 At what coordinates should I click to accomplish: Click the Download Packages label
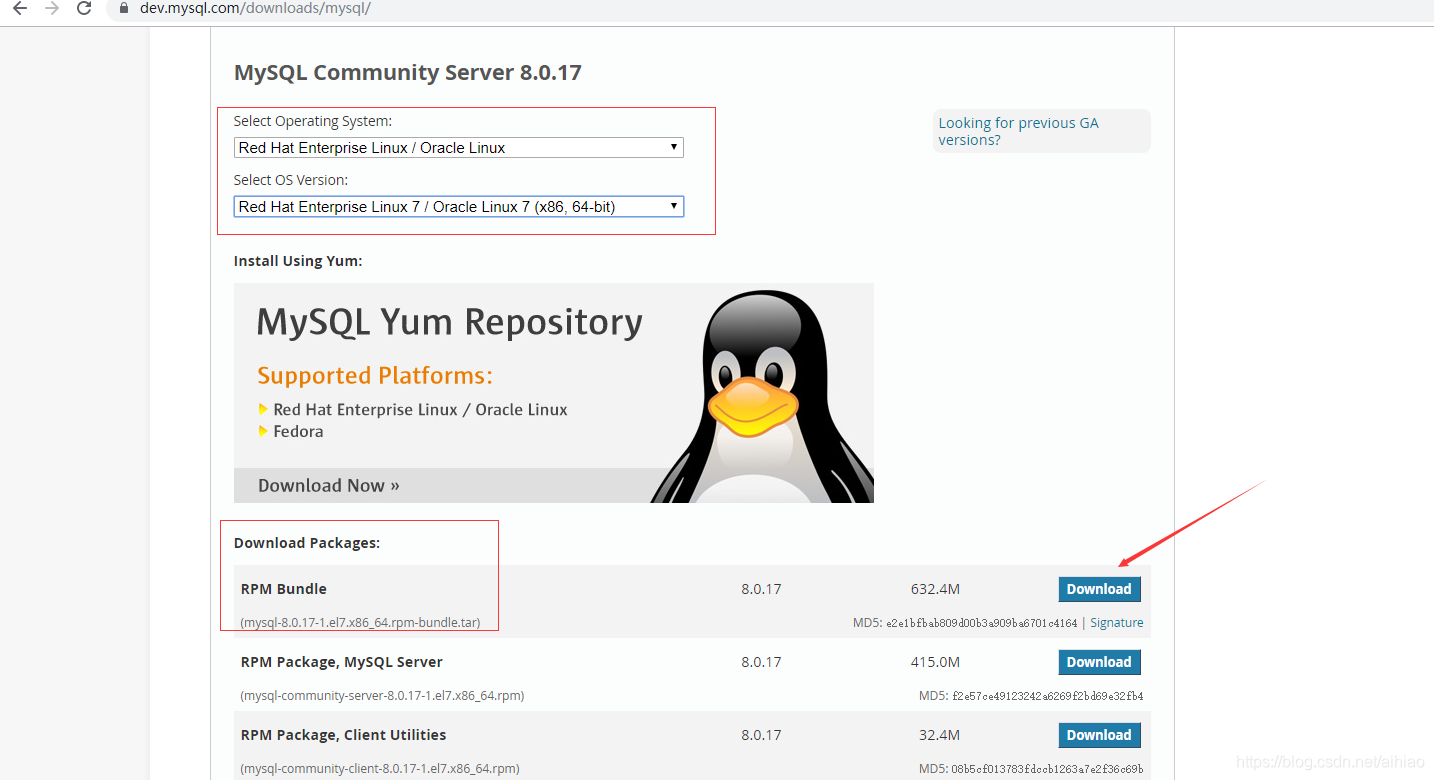pyautogui.click(x=307, y=543)
